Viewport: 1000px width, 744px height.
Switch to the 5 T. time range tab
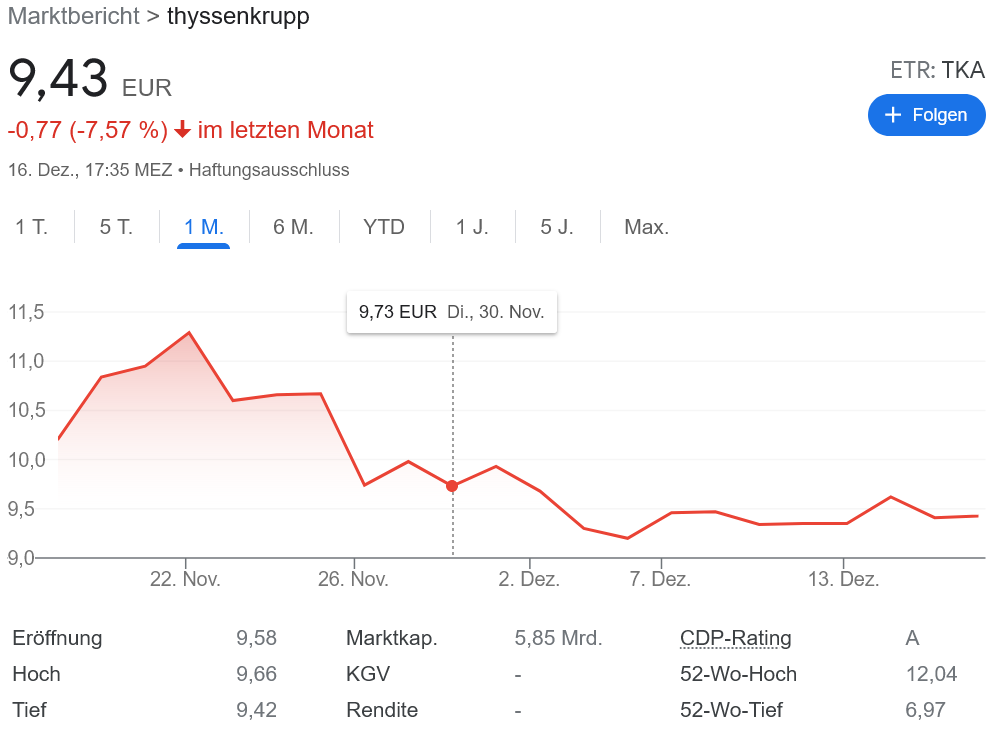pos(115,227)
